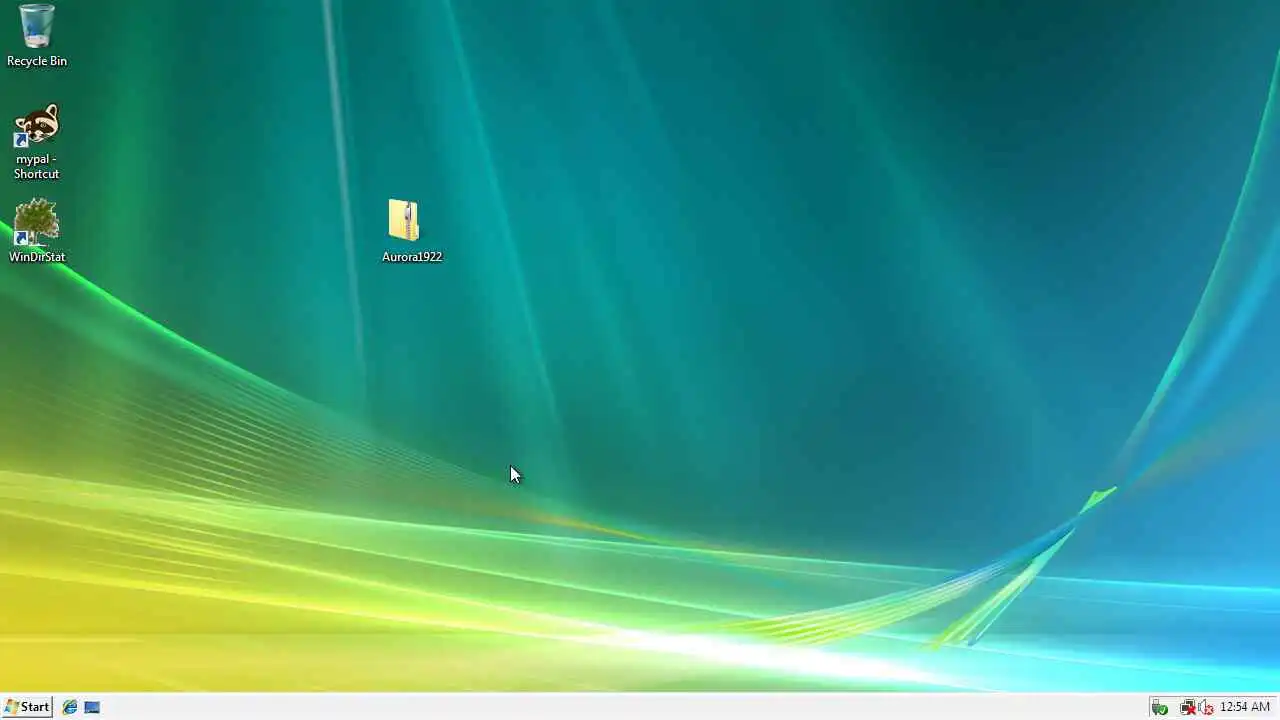Click the Safely Remove Hardware tray icon

1159,707
